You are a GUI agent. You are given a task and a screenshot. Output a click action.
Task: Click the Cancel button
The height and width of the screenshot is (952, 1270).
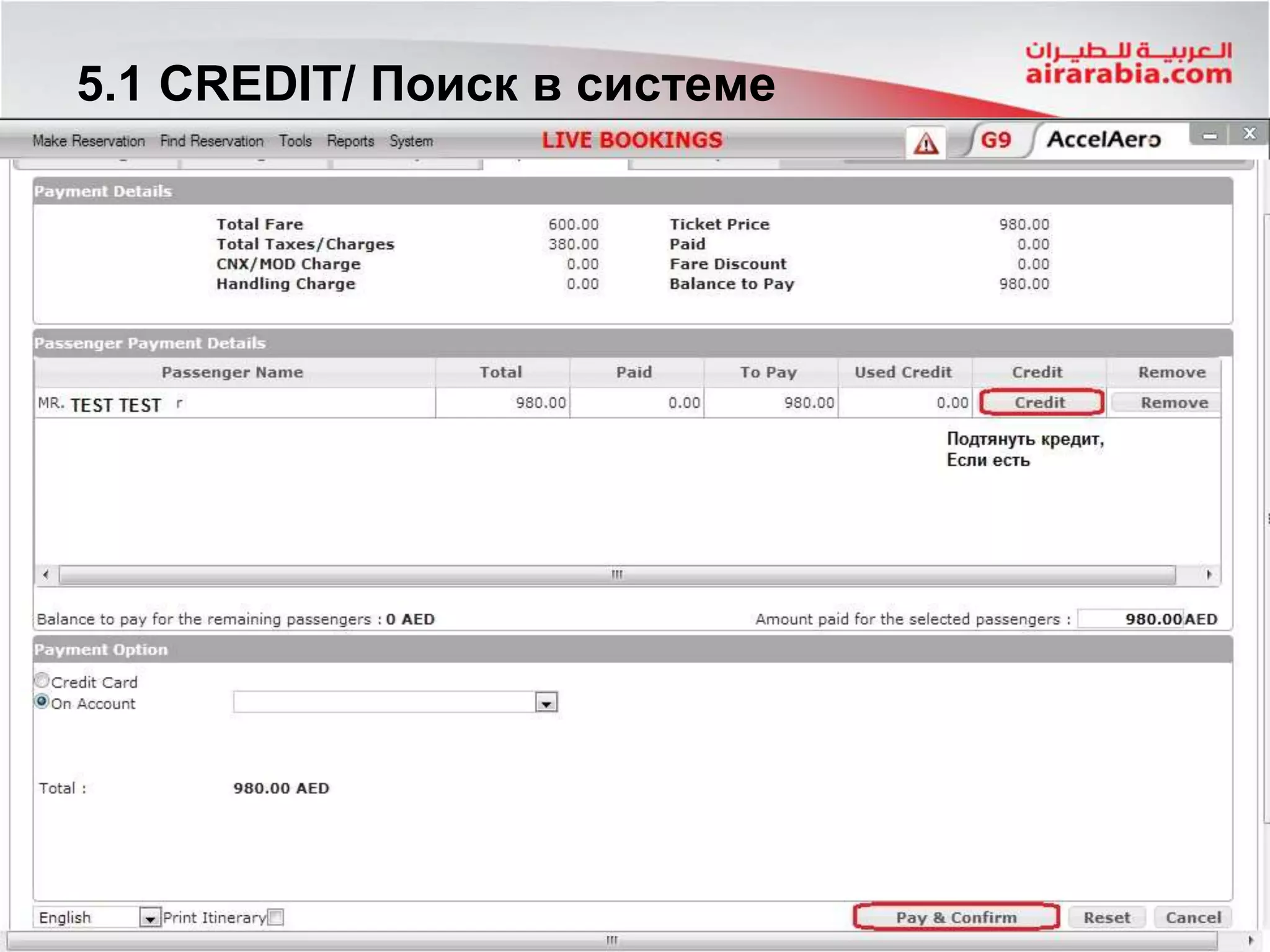[1193, 917]
